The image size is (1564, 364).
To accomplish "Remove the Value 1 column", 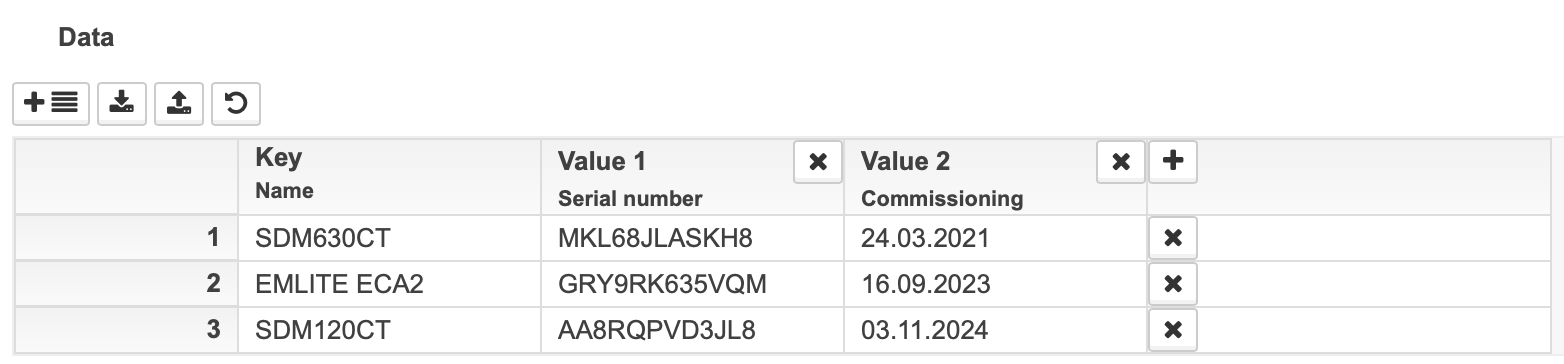I will pyautogui.click(x=818, y=161).
